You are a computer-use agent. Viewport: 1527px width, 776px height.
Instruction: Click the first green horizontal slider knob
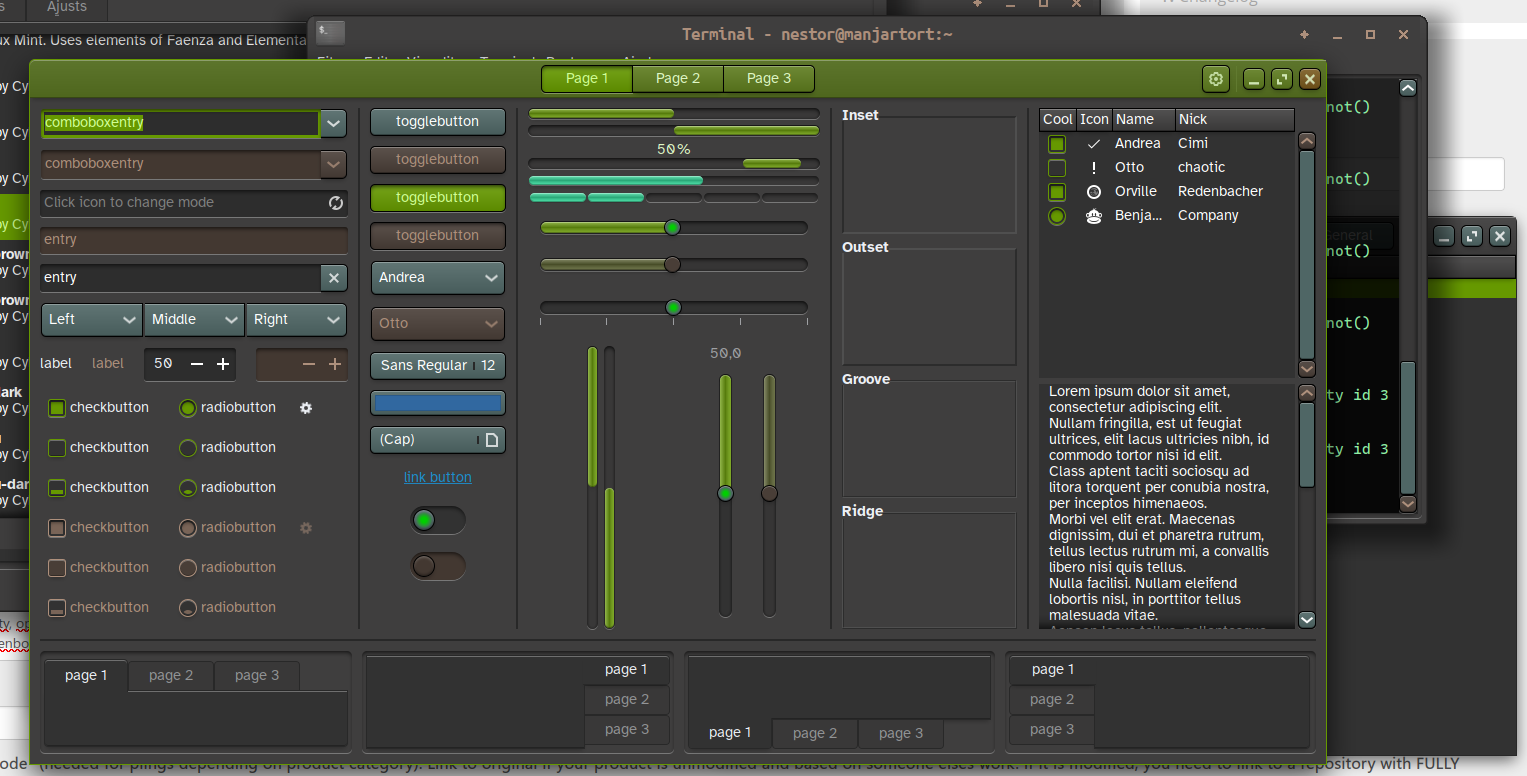673,228
